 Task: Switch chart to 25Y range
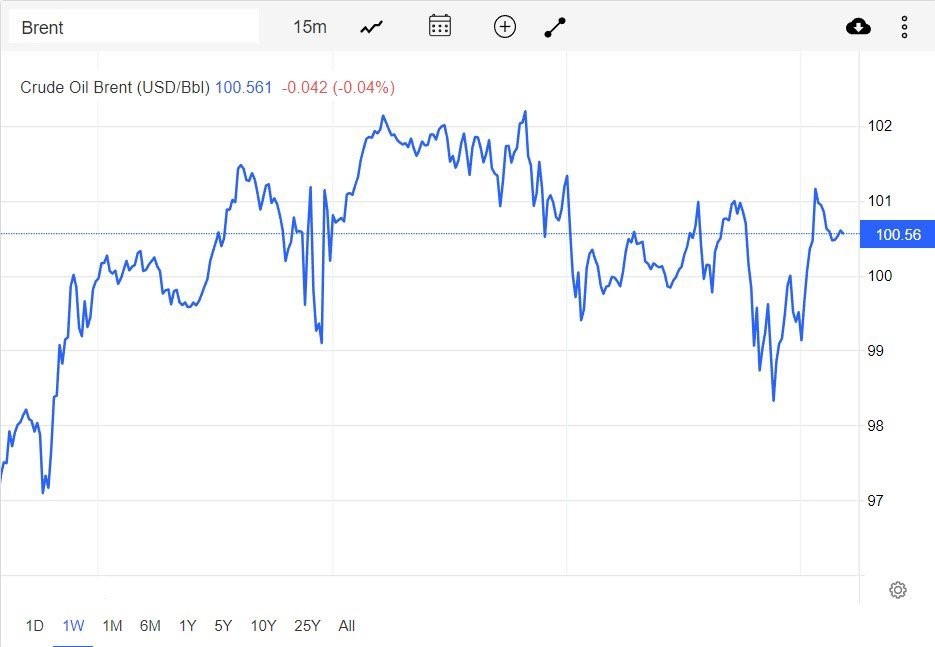(x=307, y=626)
